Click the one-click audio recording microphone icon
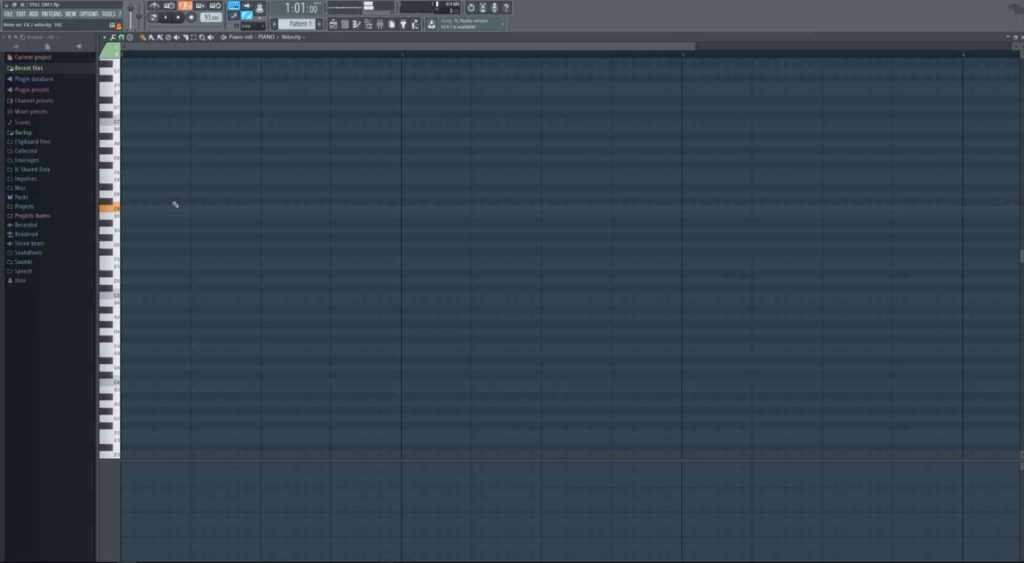The width and height of the screenshot is (1024, 563). click(x=494, y=8)
